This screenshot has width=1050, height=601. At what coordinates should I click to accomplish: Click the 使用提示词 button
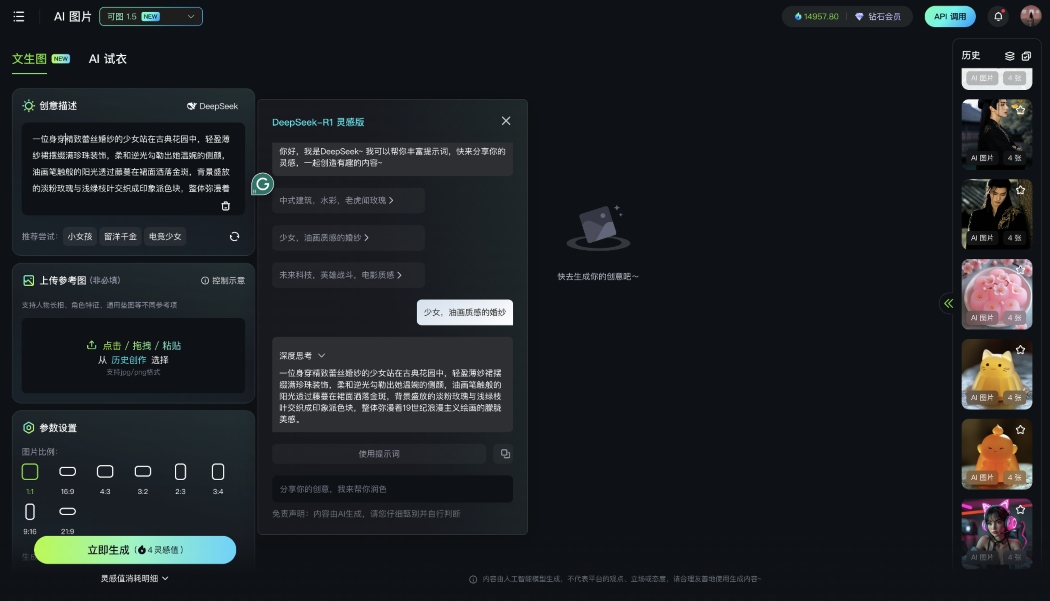point(379,454)
